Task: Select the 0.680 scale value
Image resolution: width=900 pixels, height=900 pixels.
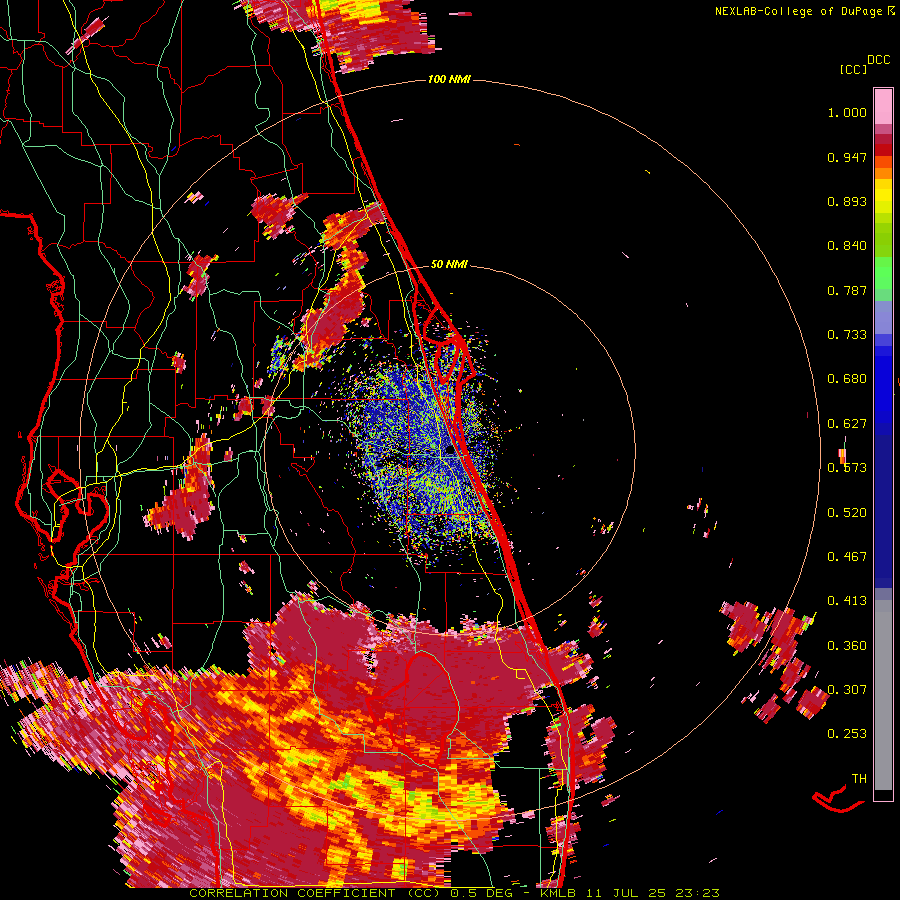Action: [x=847, y=379]
